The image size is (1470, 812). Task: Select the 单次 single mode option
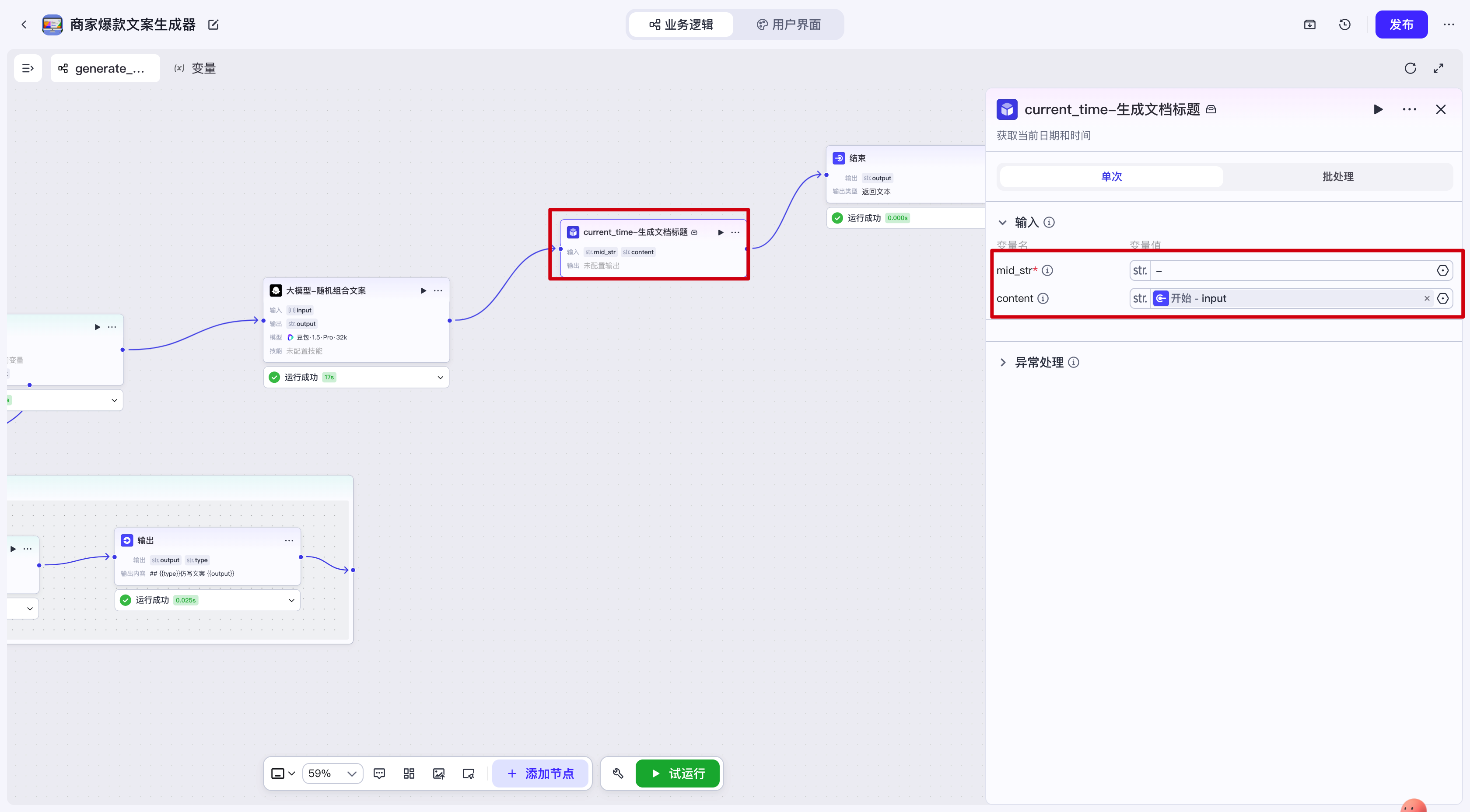tap(1111, 177)
